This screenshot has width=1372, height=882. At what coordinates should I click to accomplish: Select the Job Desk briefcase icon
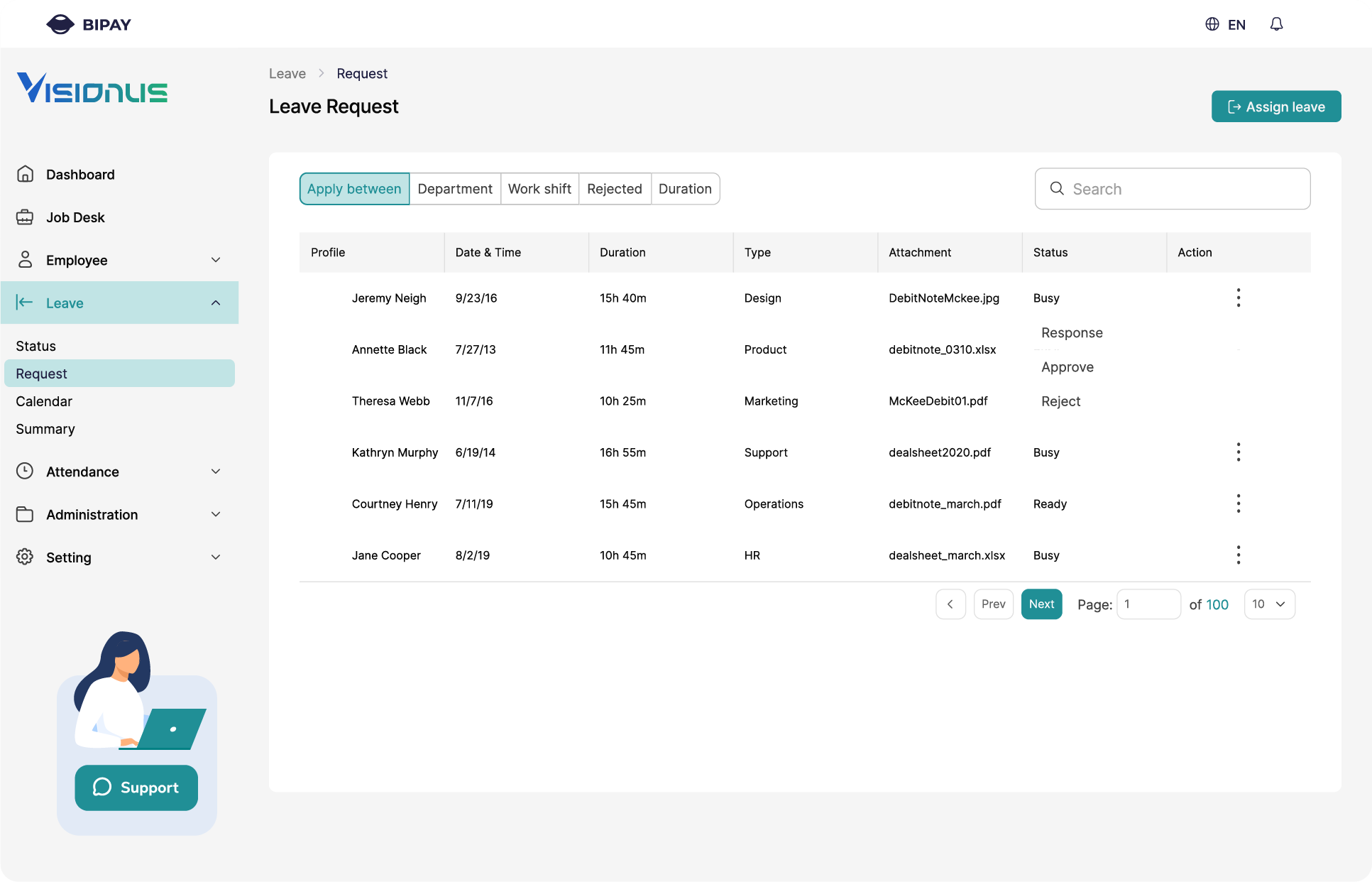click(25, 217)
